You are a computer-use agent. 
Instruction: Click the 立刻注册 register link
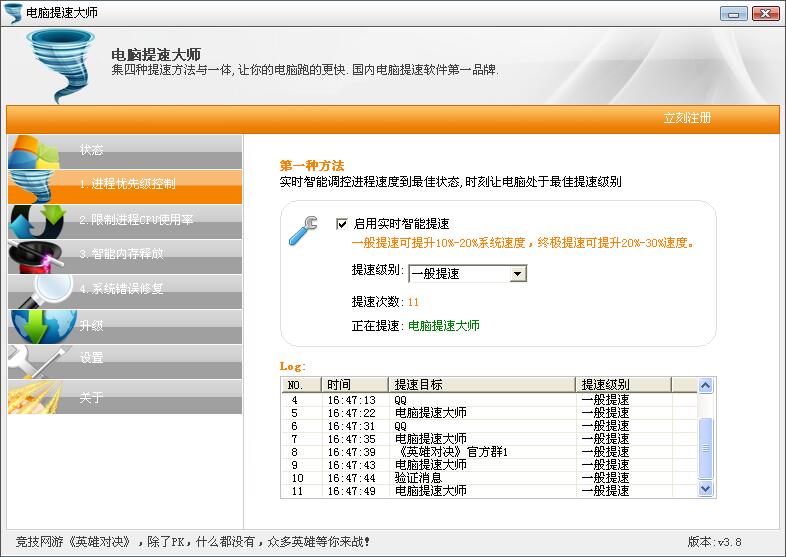point(687,118)
